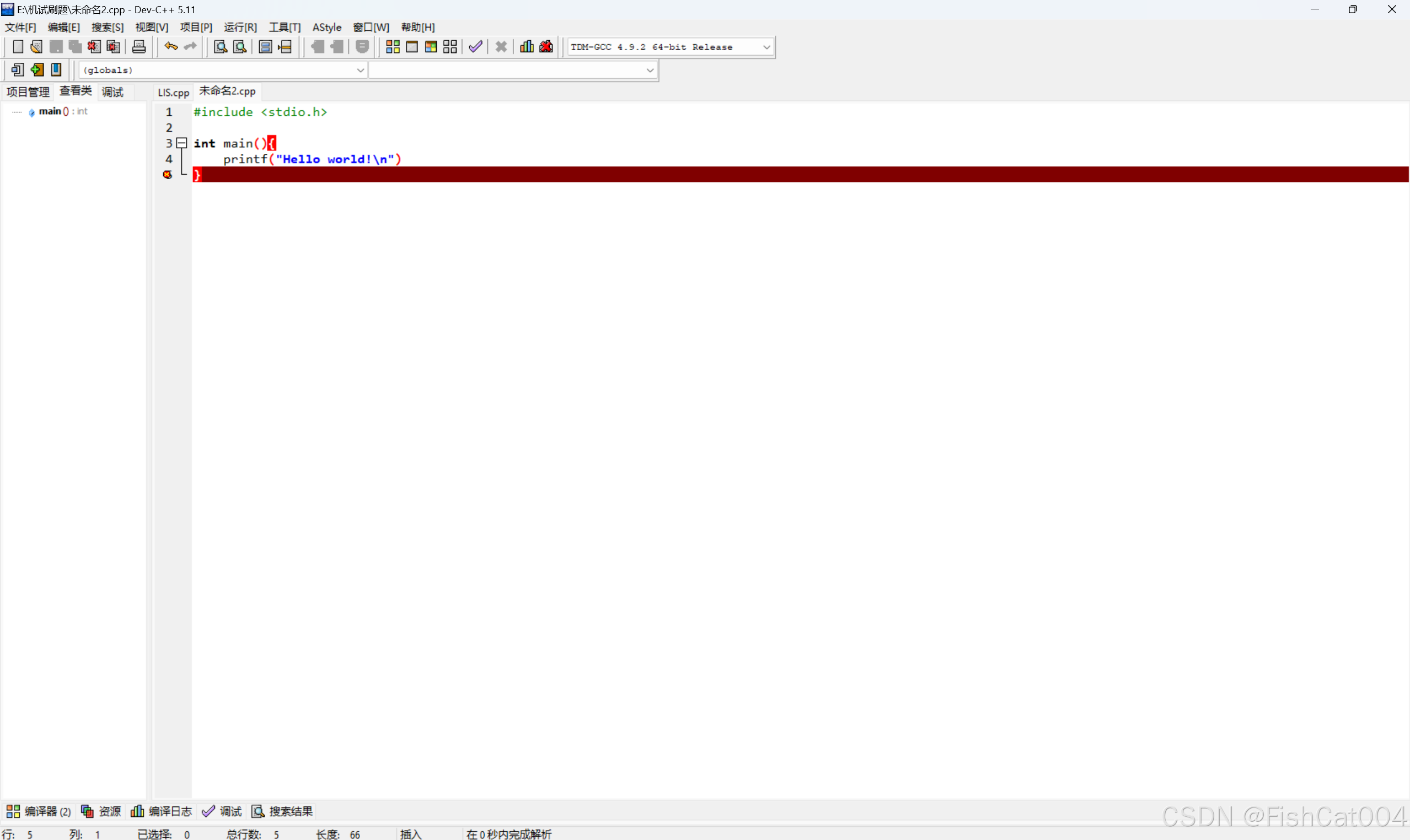Viewport: 1410px width, 840px height.
Task: Click the New source file icon
Action: pos(18,47)
